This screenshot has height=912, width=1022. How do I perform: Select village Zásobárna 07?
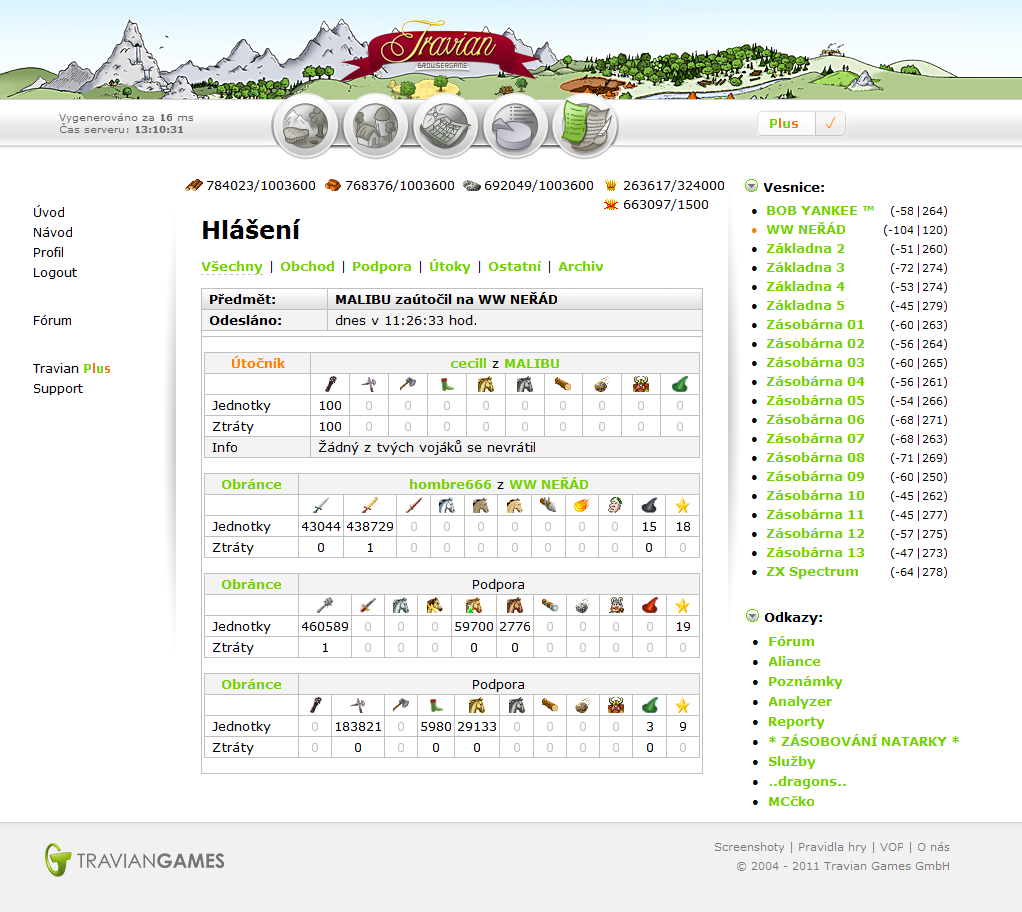click(815, 439)
